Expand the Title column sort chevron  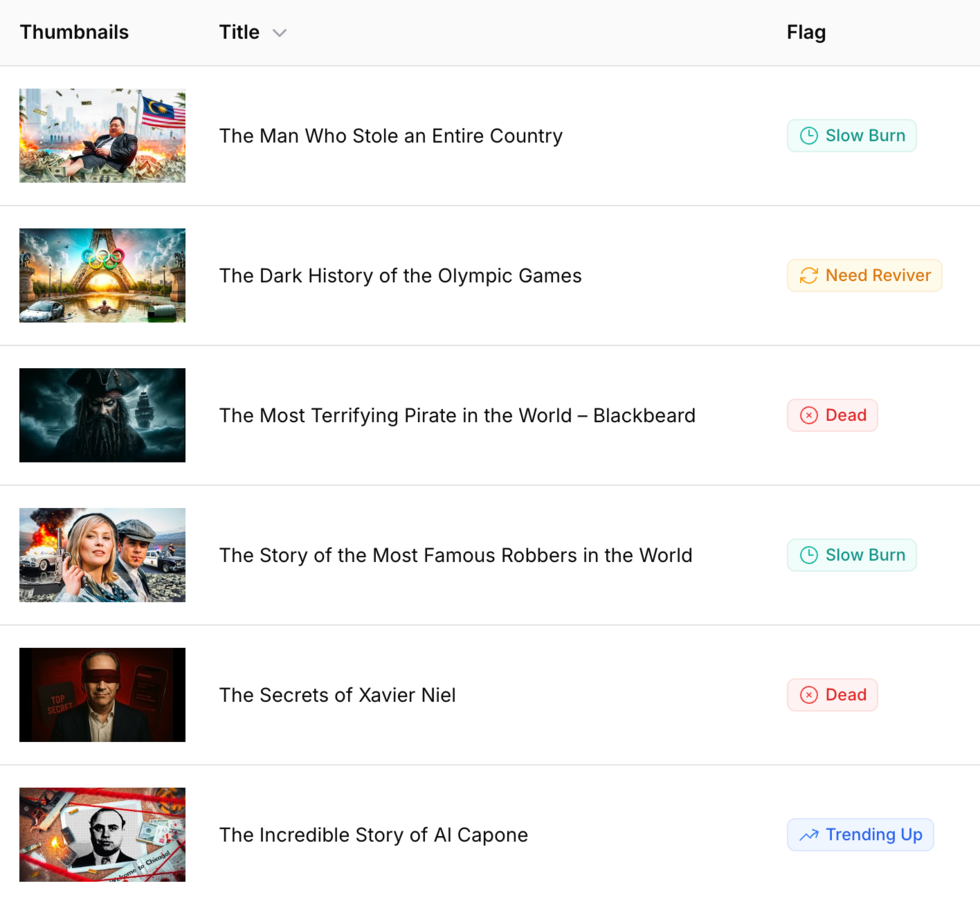[280, 33]
